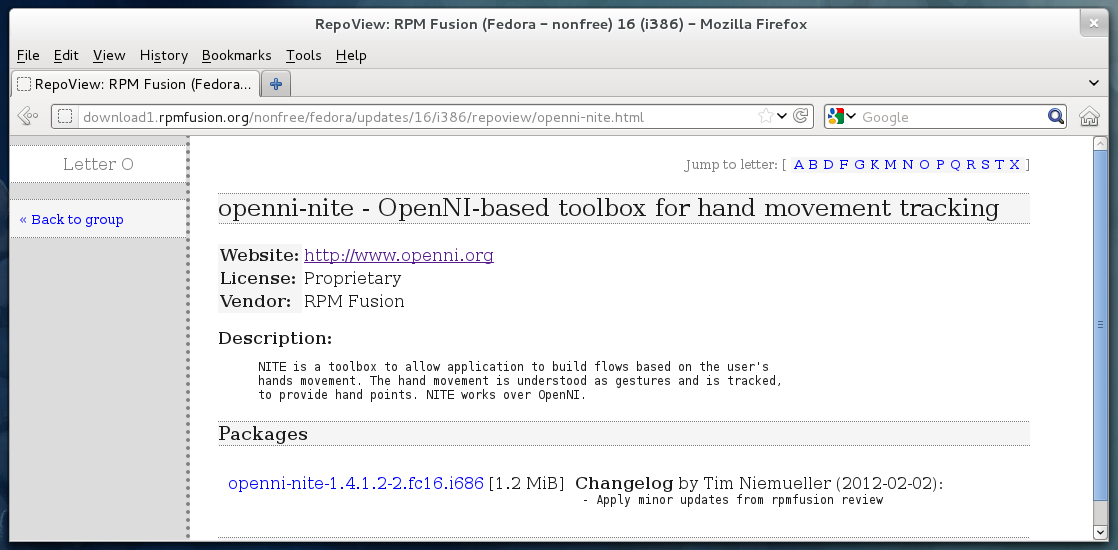1118x550 pixels.
Task: Click the 'Proprietary' license value
Action: pos(352,278)
